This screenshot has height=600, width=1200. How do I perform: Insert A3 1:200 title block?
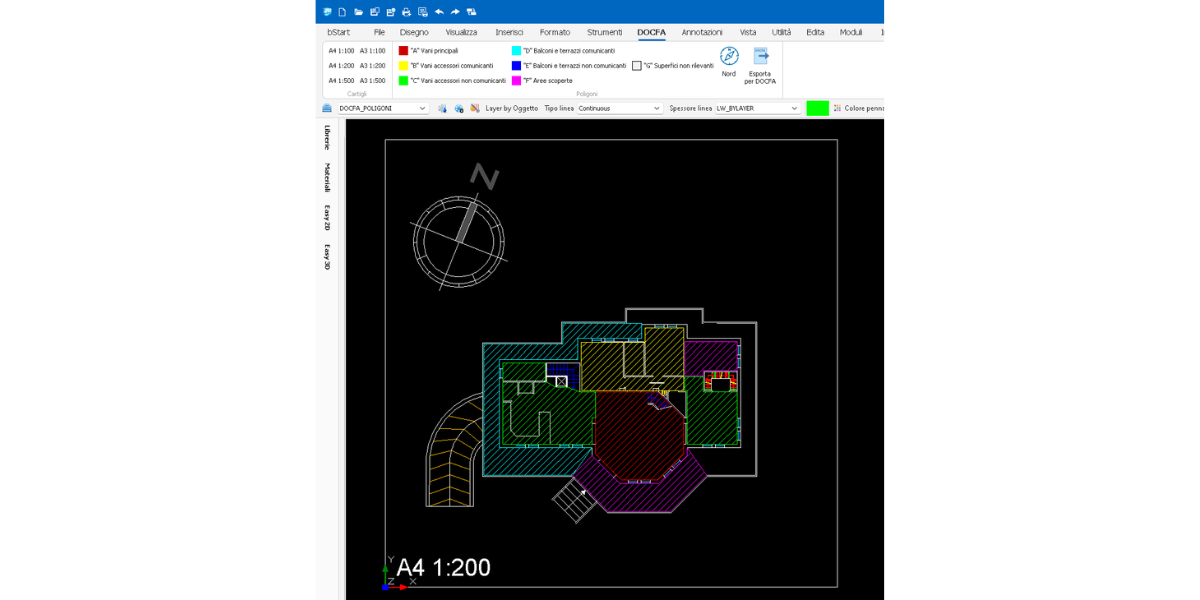pos(372,65)
